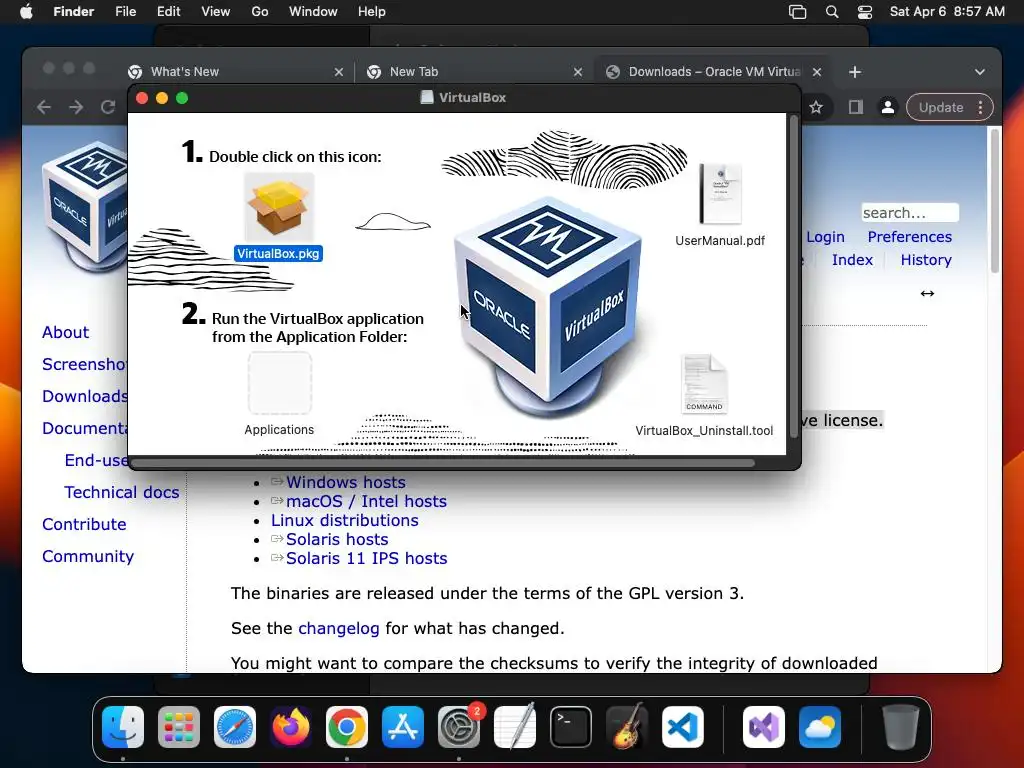Open Finder from the Dock
1024x768 pixels.
tap(123, 727)
